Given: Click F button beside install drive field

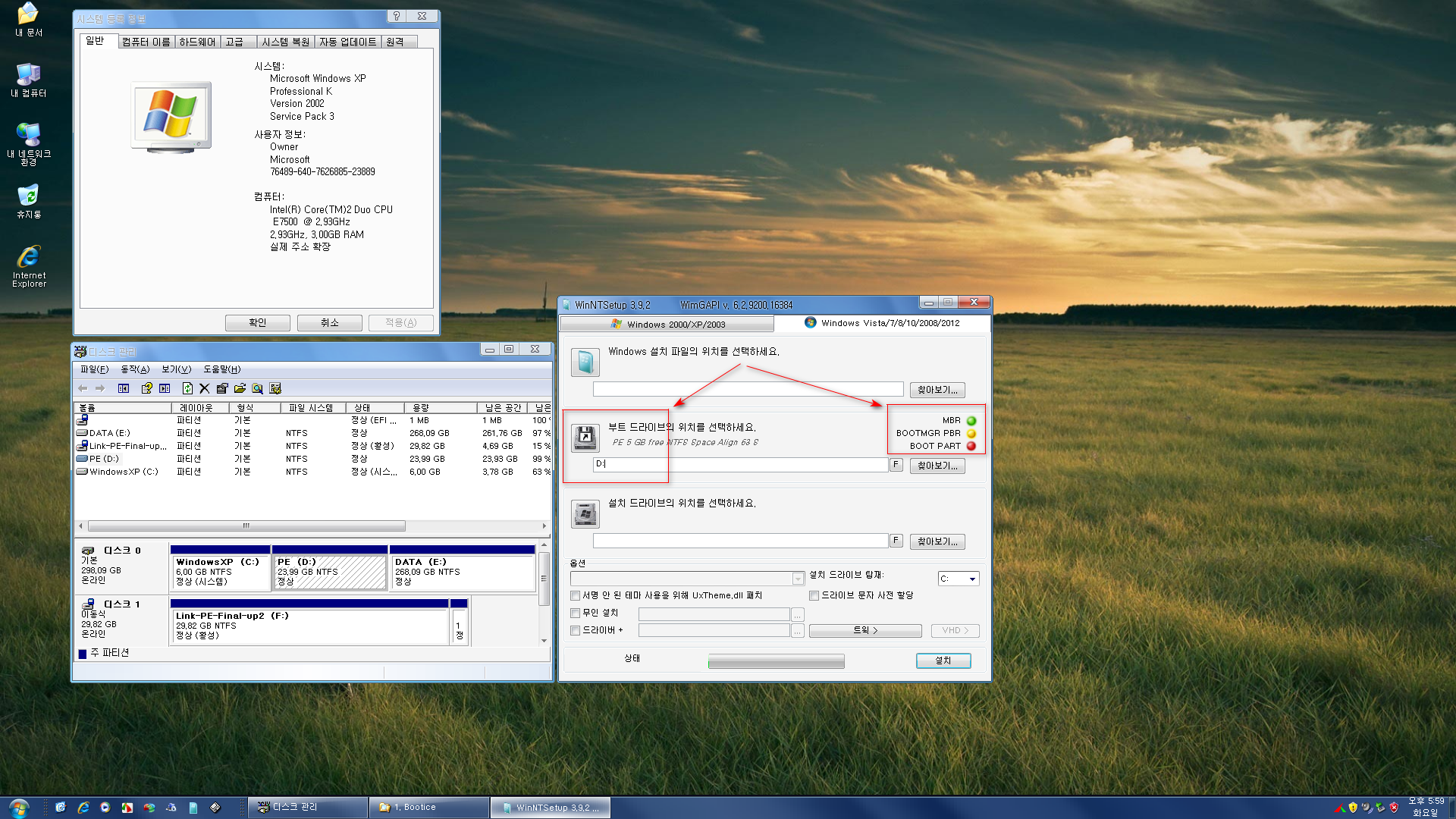Looking at the screenshot, I should [x=896, y=540].
